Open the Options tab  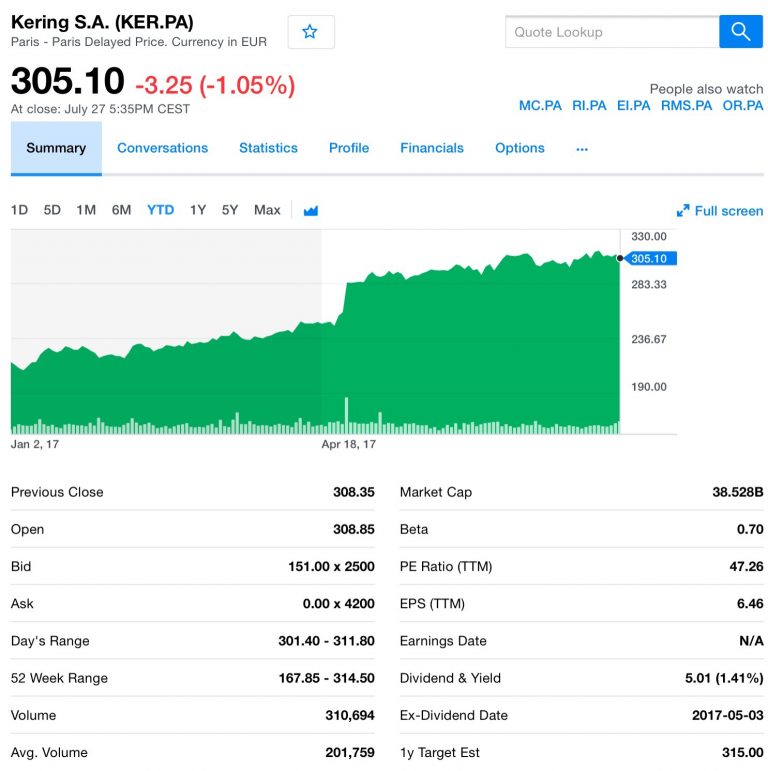pyautogui.click(x=520, y=148)
